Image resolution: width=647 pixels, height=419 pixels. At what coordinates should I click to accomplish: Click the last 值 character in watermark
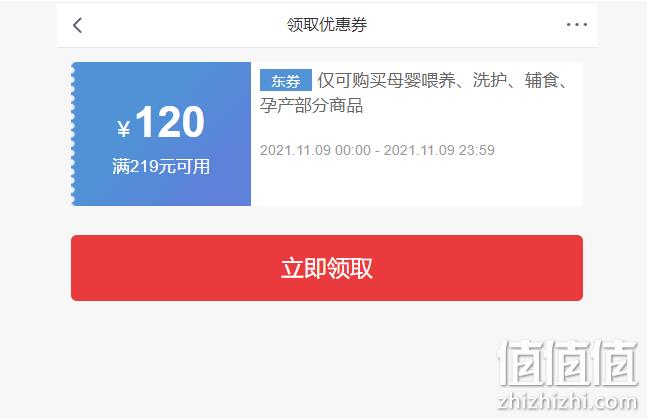coord(615,363)
